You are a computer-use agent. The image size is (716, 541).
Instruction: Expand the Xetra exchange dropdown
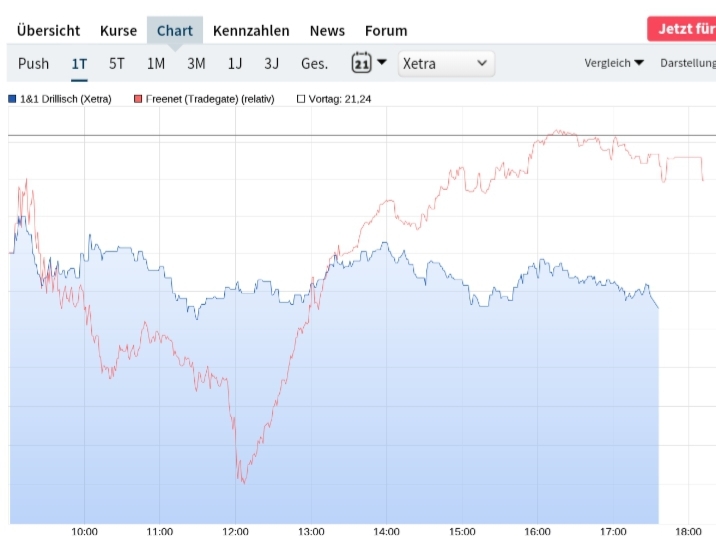(x=446, y=63)
